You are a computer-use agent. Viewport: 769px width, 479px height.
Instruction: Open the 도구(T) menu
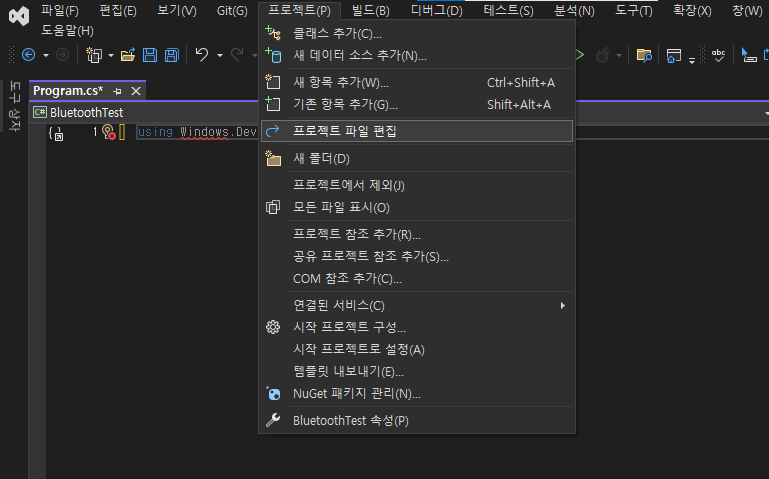click(x=634, y=10)
